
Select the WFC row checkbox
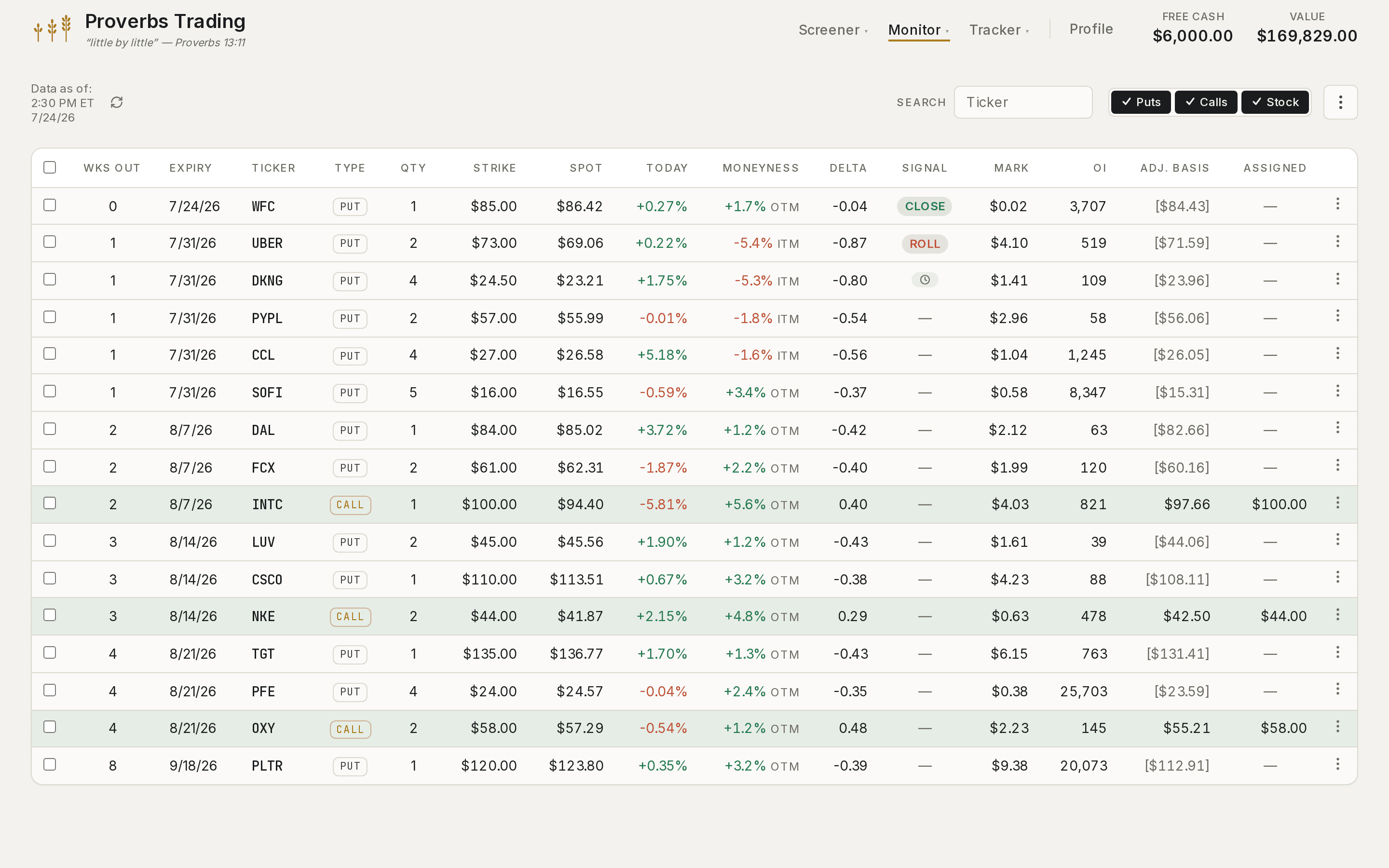pyautogui.click(x=50, y=205)
